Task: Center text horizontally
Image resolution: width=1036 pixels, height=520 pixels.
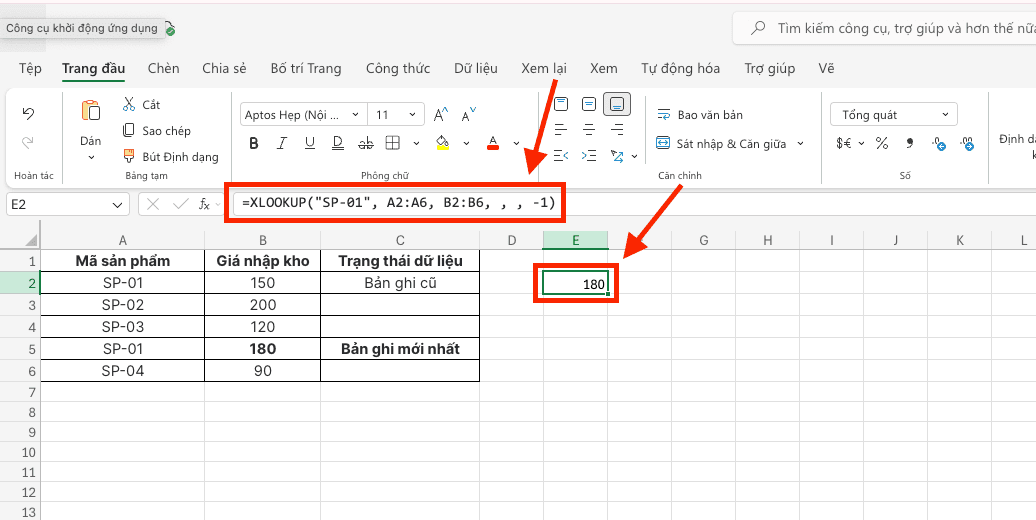Action: [589, 129]
